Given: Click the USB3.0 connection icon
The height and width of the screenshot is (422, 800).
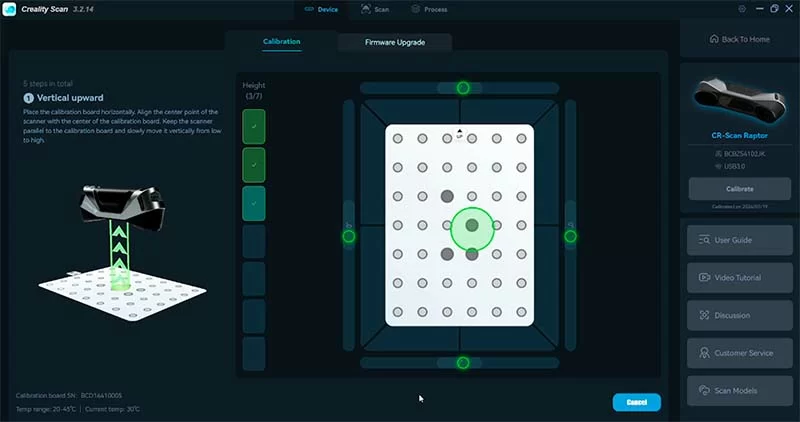Looking at the screenshot, I should (718, 166).
